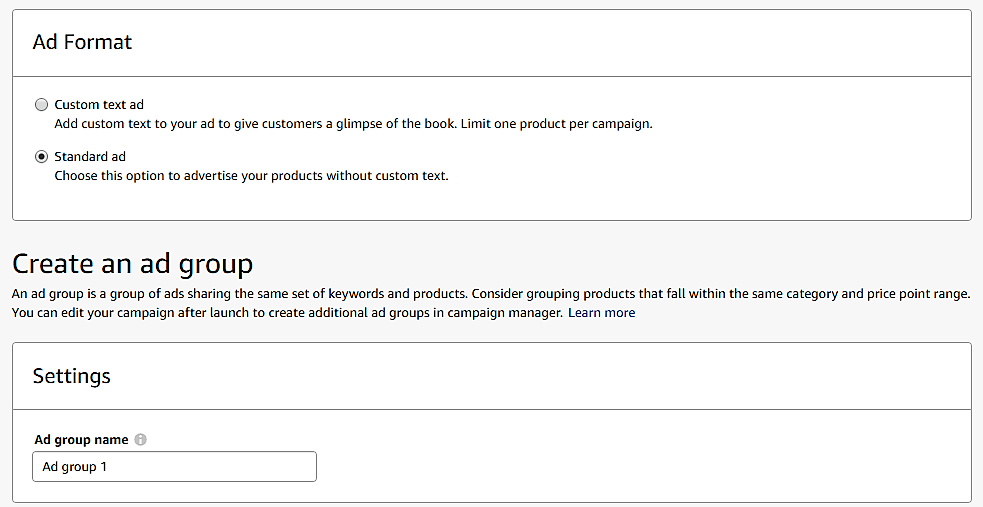
Task: Select the Custom text ad radio button
Action: (41, 105)
